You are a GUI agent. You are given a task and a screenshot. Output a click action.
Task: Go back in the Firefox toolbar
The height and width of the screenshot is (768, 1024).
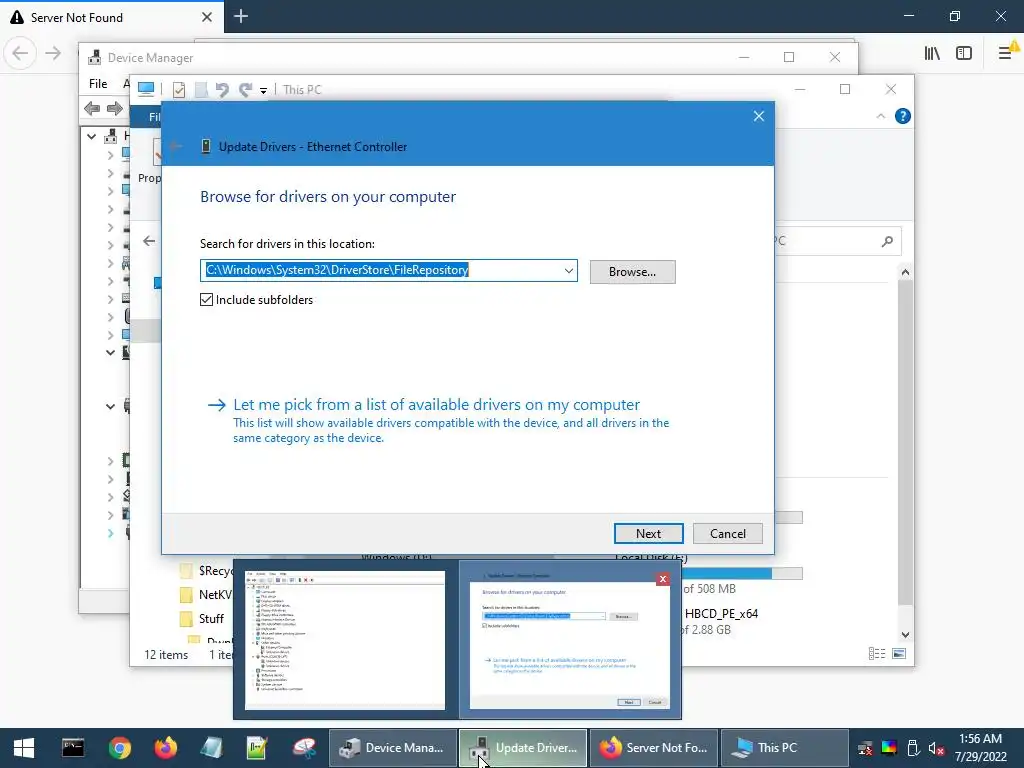(20, 53)
